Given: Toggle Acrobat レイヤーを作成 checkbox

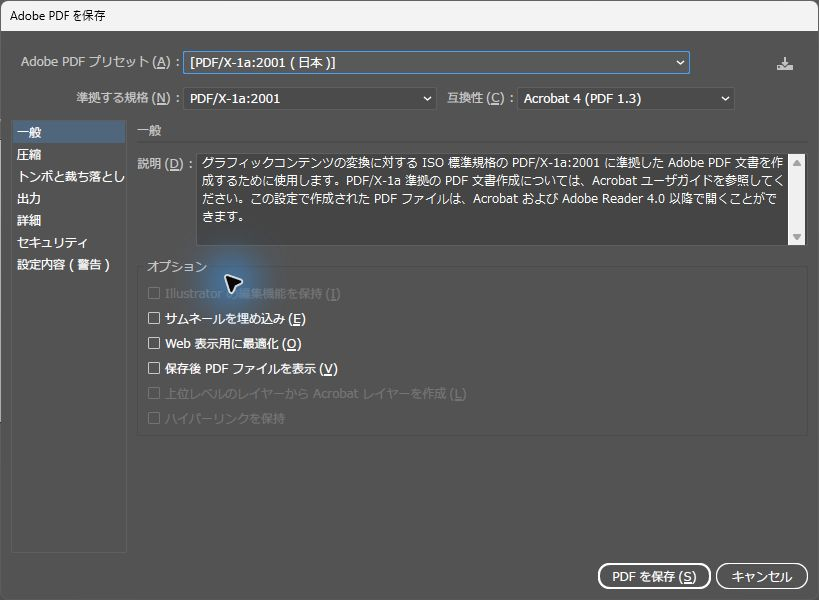Looking at the screenshot, I should tap(154, 393).
